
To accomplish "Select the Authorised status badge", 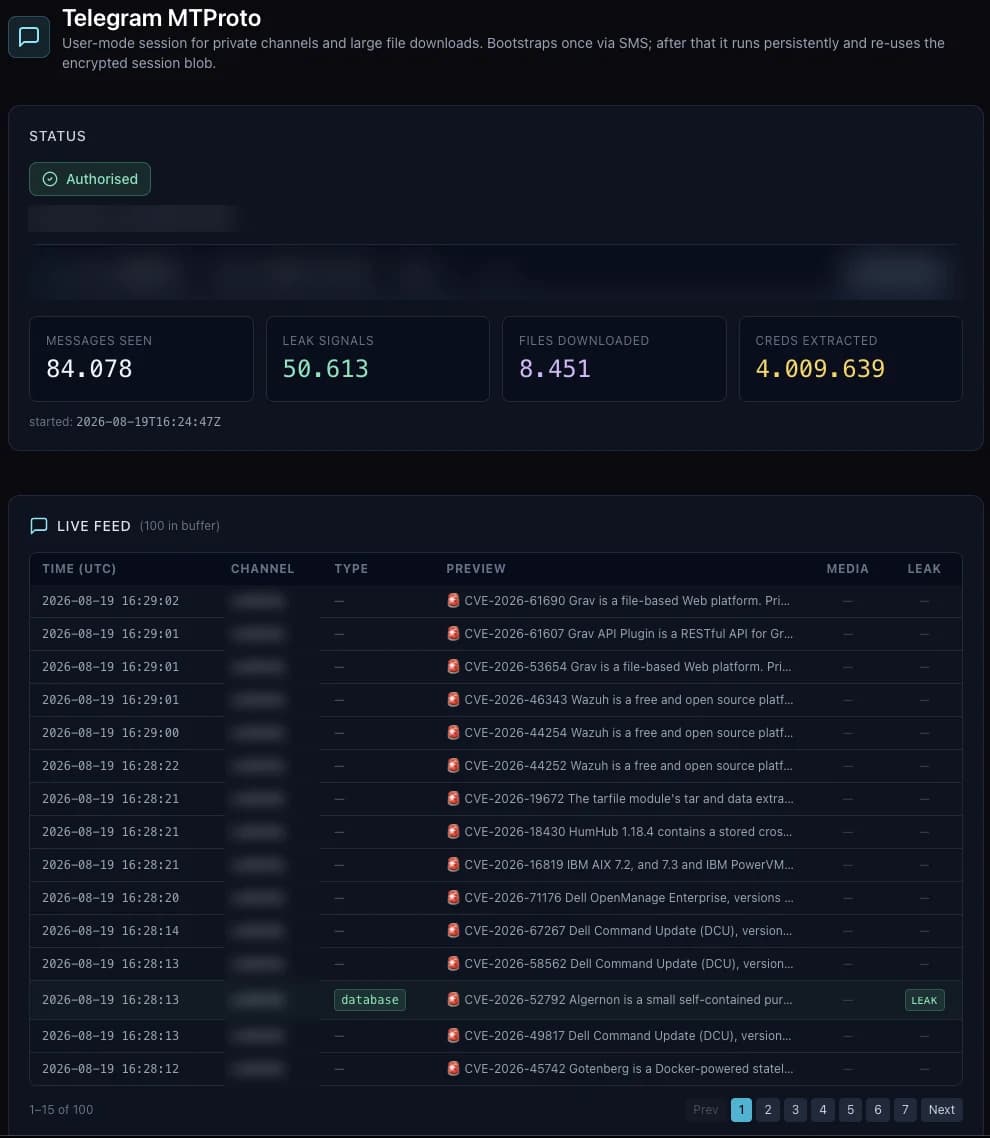I will [90, 179].
